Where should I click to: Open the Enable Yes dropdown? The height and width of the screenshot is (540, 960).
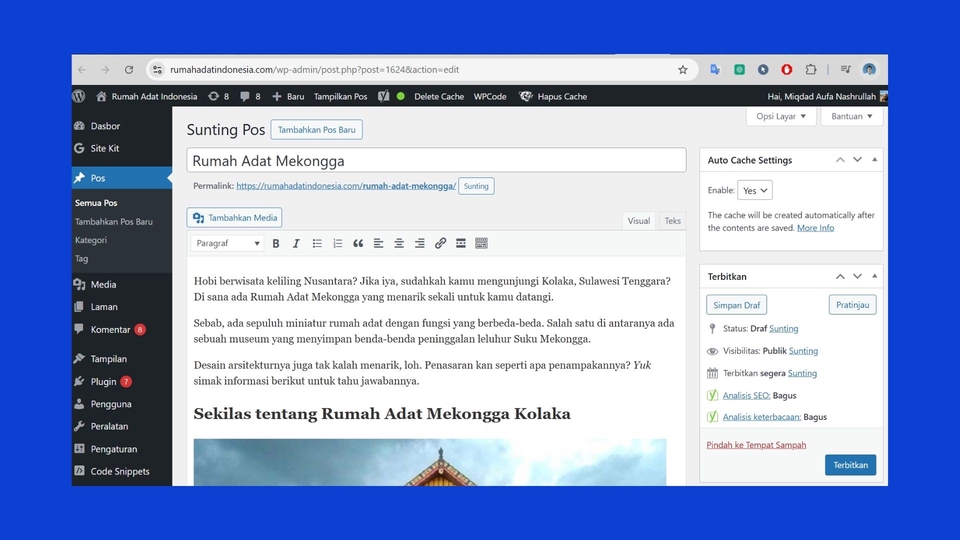coord(754,190)
